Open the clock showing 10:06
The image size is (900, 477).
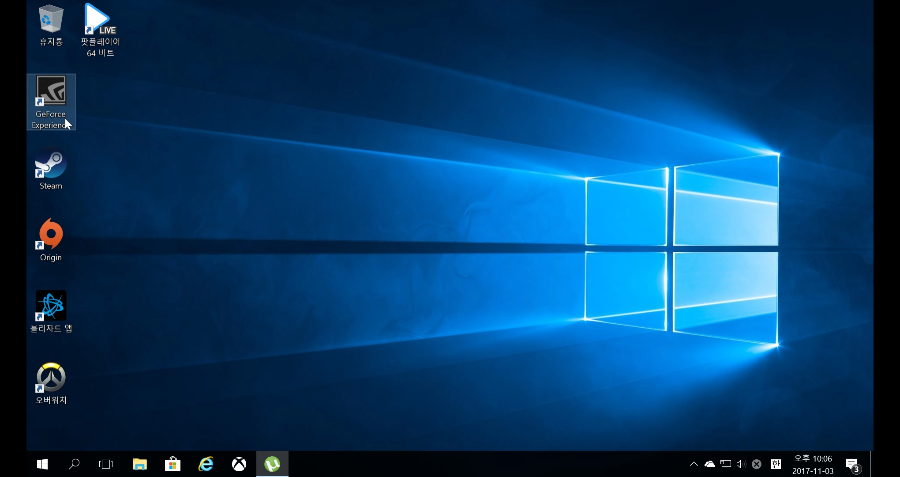(813, 464)
